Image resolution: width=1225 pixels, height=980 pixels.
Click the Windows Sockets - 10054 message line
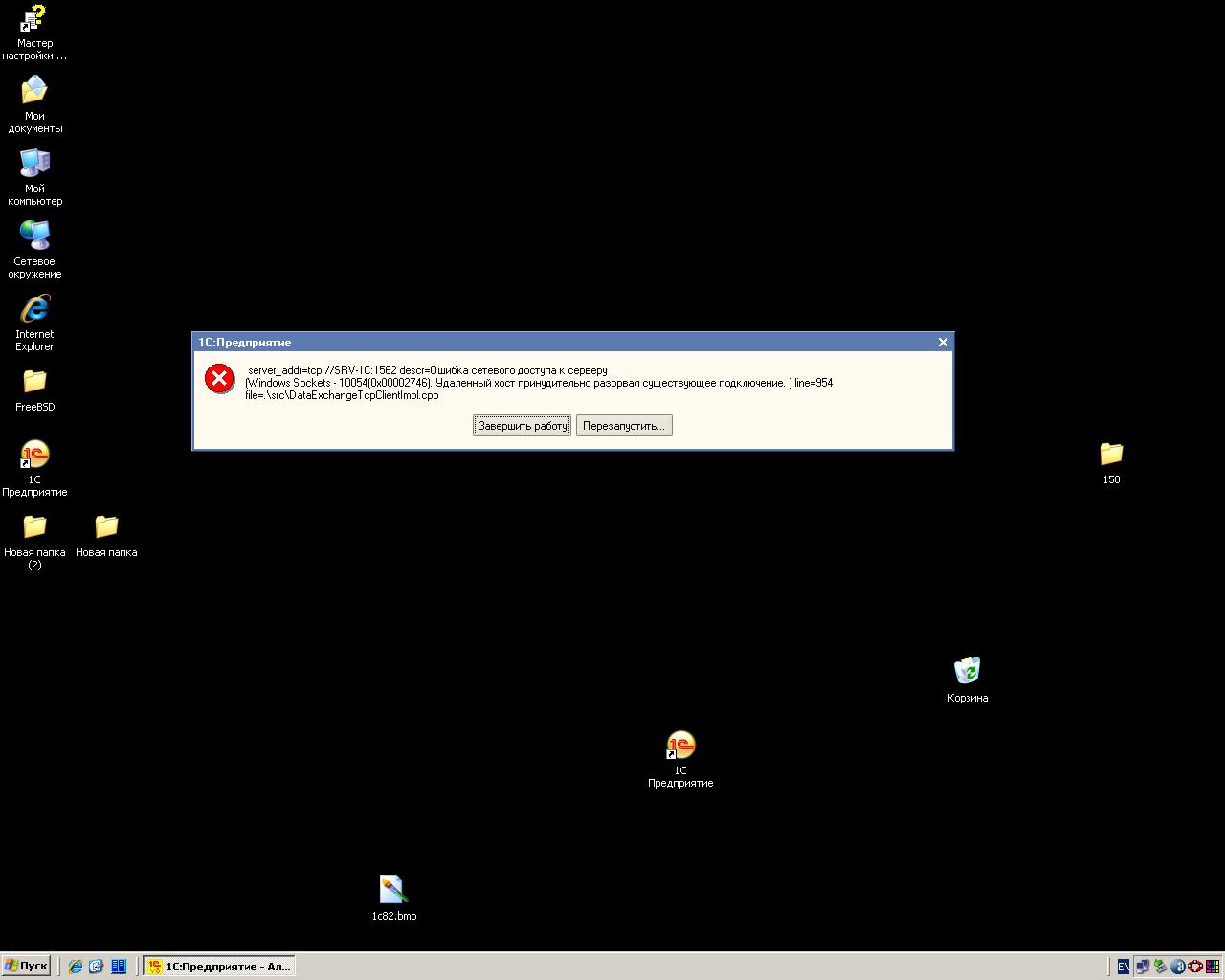(539, 383)
